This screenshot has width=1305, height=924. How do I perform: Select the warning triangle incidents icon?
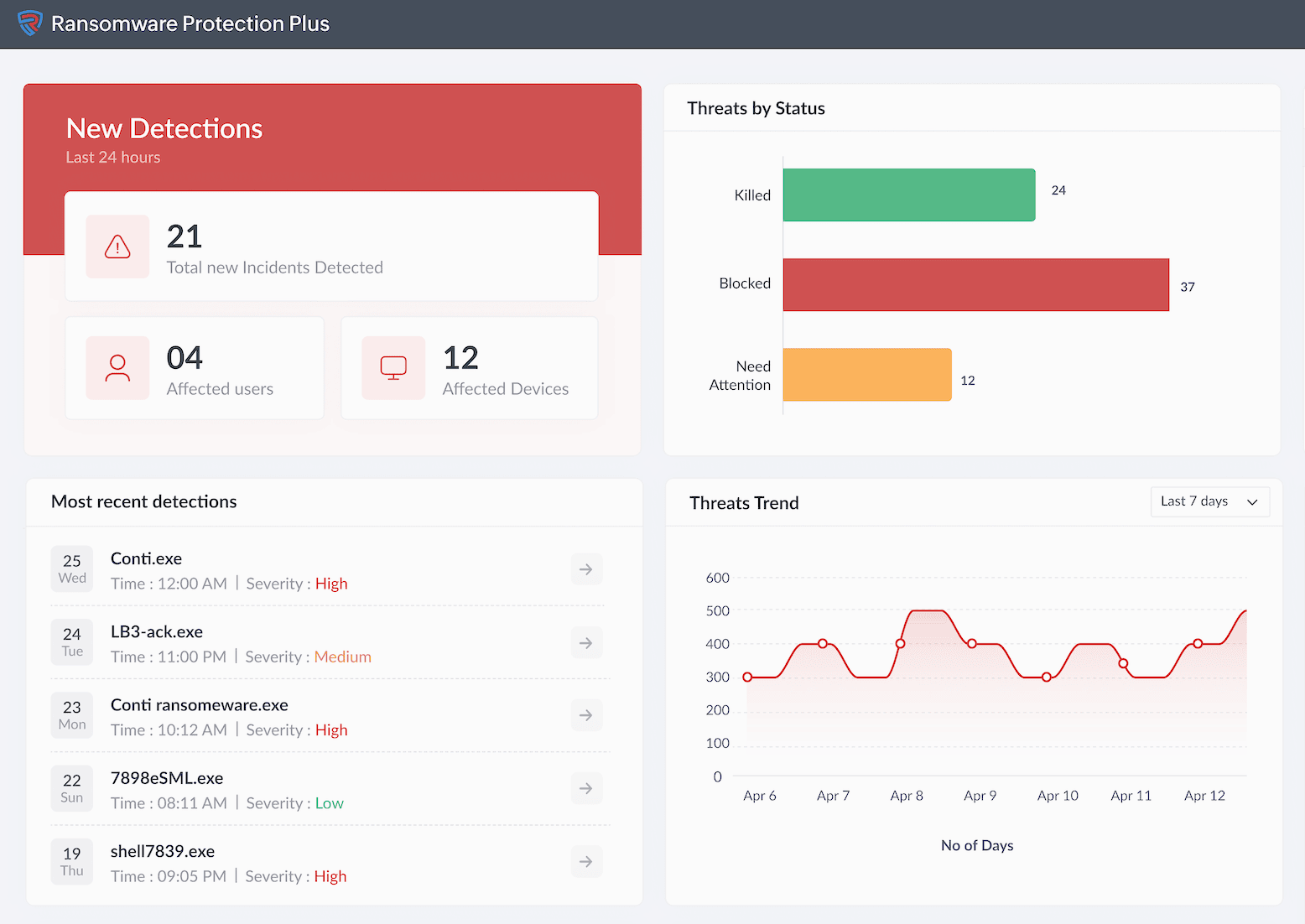click(117, 247)
